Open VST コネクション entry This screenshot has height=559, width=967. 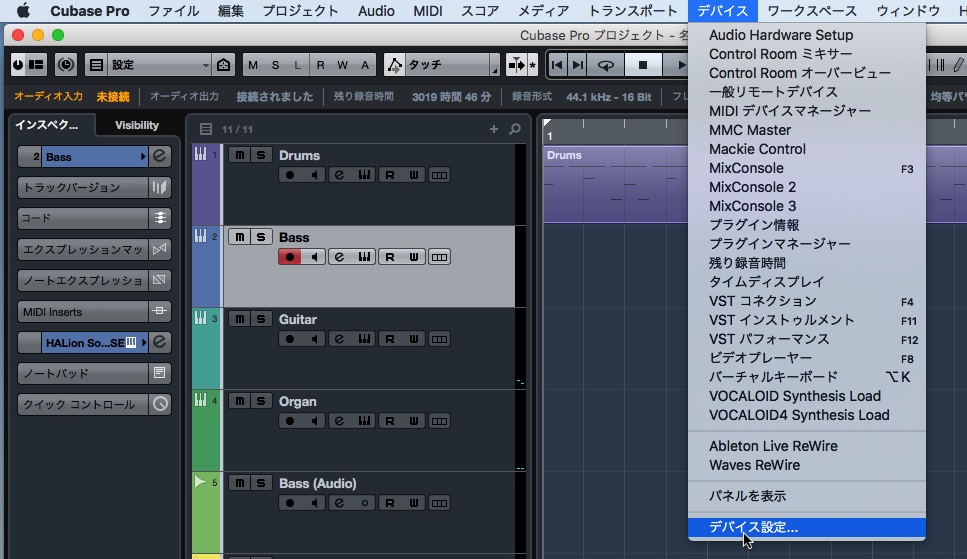pos(807,301)
